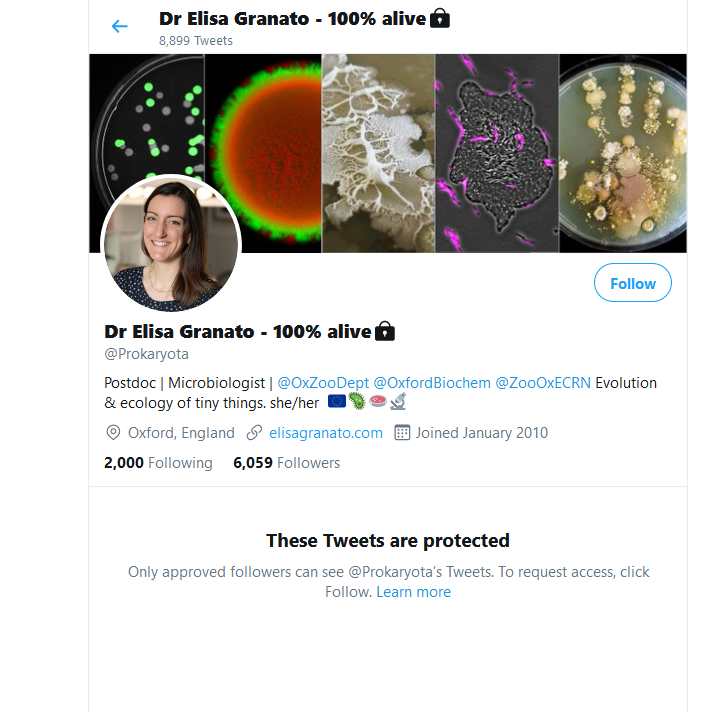Click the lock icon in header title
The width and height of the screenshot is (706, 713).
[x=440, y=19]
